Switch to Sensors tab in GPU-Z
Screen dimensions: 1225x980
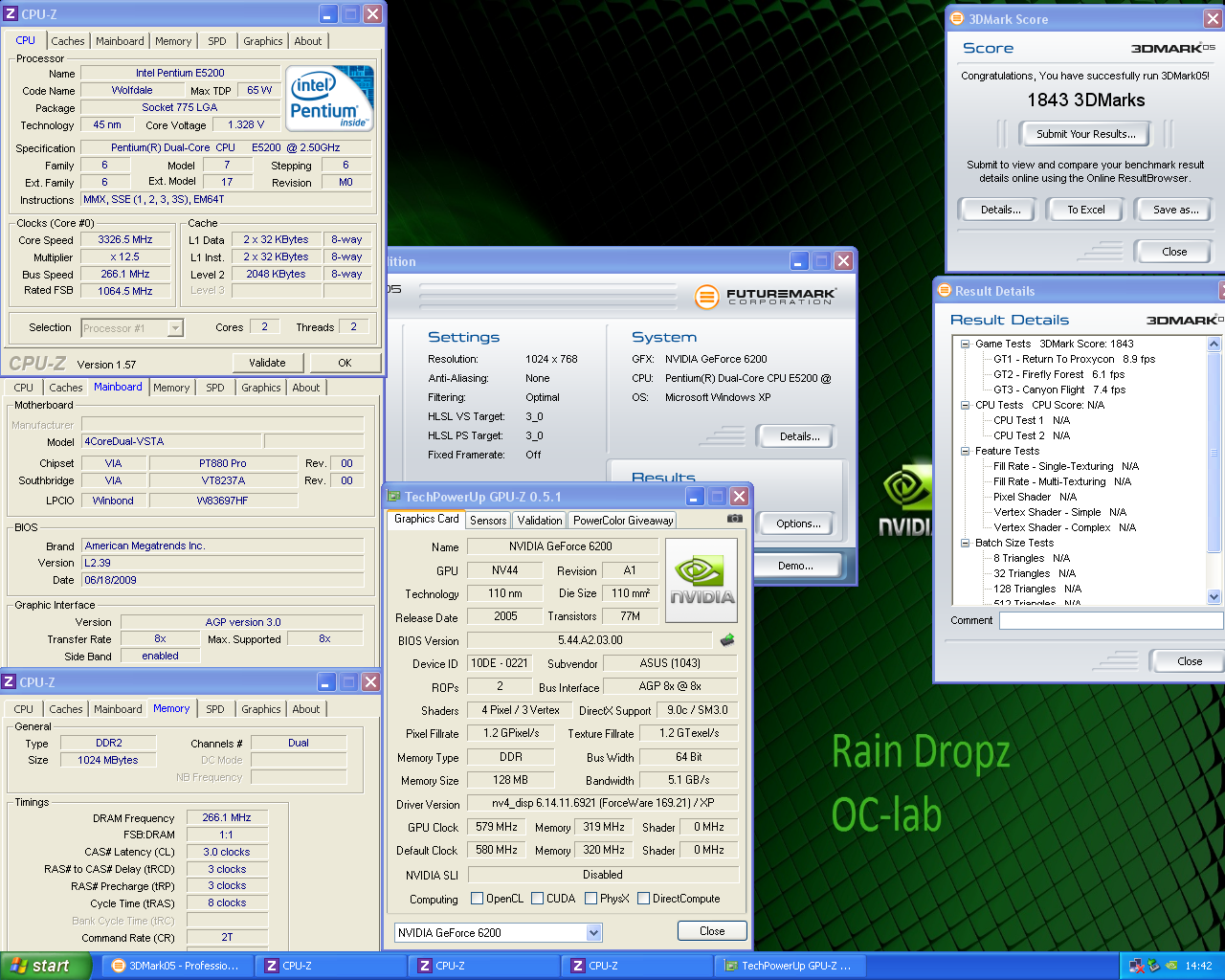(488, 521)
